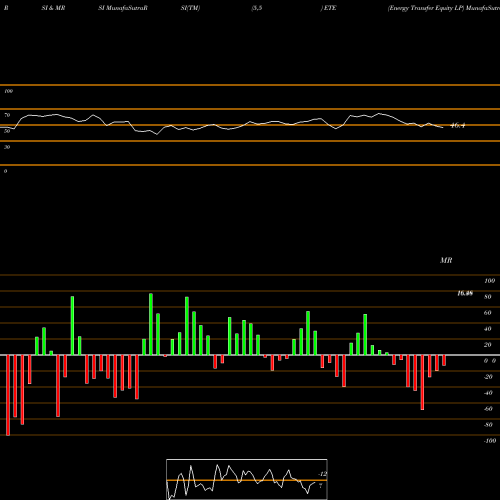Click the tallest green bar in the MR histogram
This screenshot has height=500, width=500.
(151, 324)
